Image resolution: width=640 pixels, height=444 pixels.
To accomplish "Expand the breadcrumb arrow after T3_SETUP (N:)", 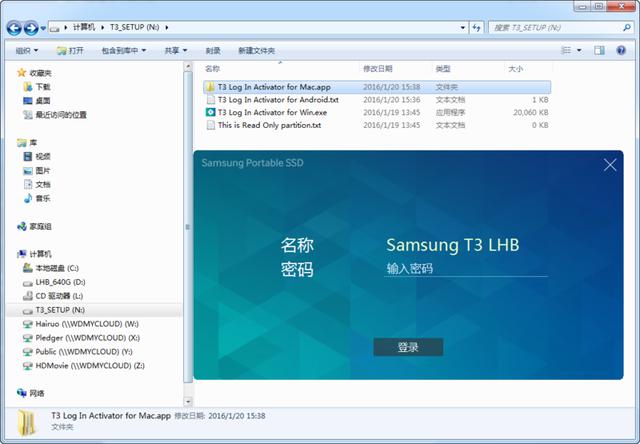I will pyautogui.click(x=167, y=28).
